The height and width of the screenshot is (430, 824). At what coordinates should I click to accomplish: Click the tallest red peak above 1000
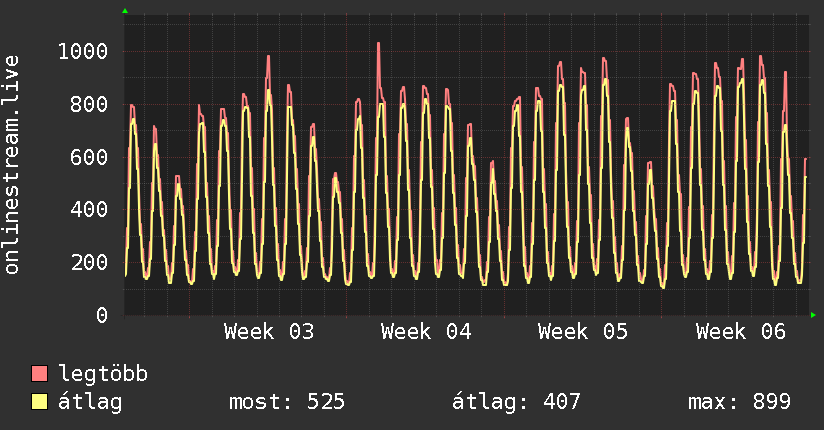378,44
